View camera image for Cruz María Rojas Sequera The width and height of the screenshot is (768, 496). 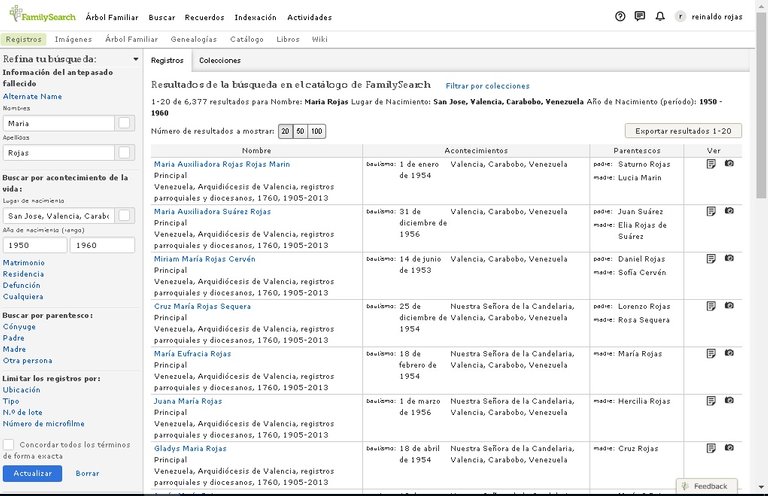point(729,306)
